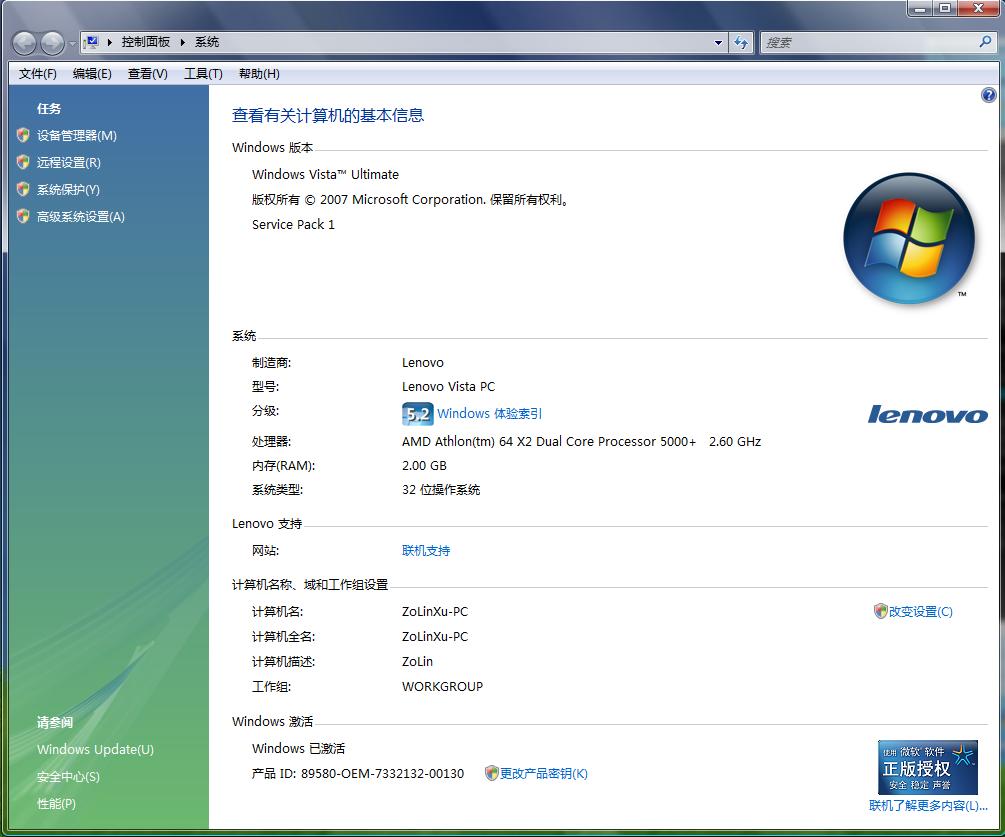Open 设备管理器(M) task link
The image size is (1005, 837).
click(x=77, y=135)
